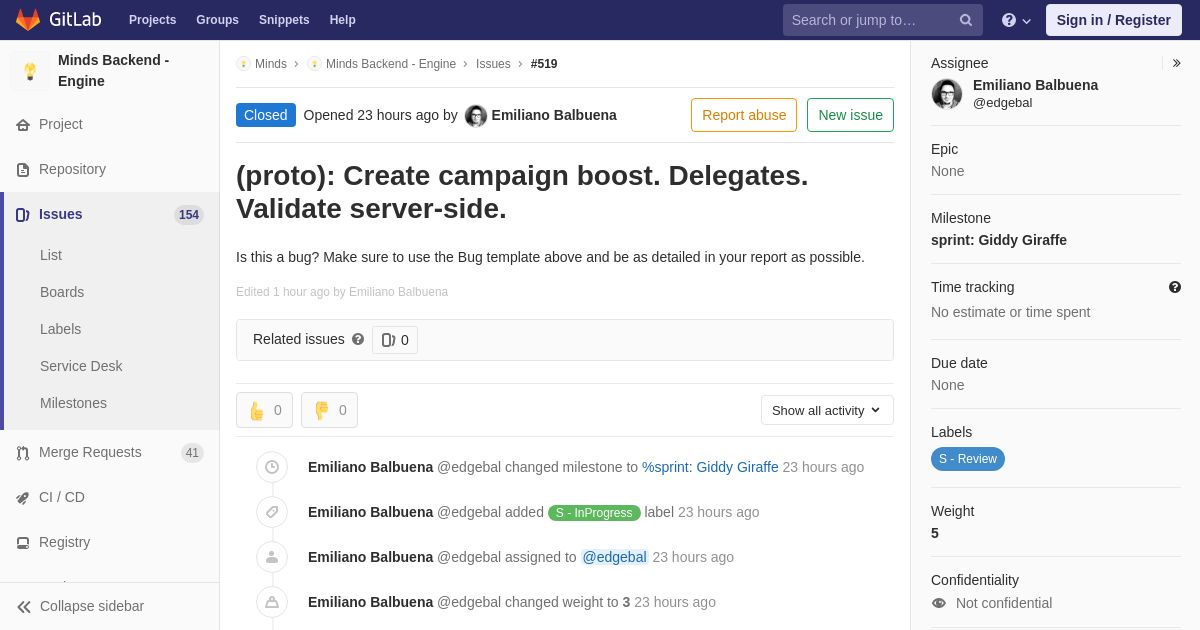Click the thumbs up reaction
Viewport: 1200px width, 630px height.
click(x=265, y=410)
